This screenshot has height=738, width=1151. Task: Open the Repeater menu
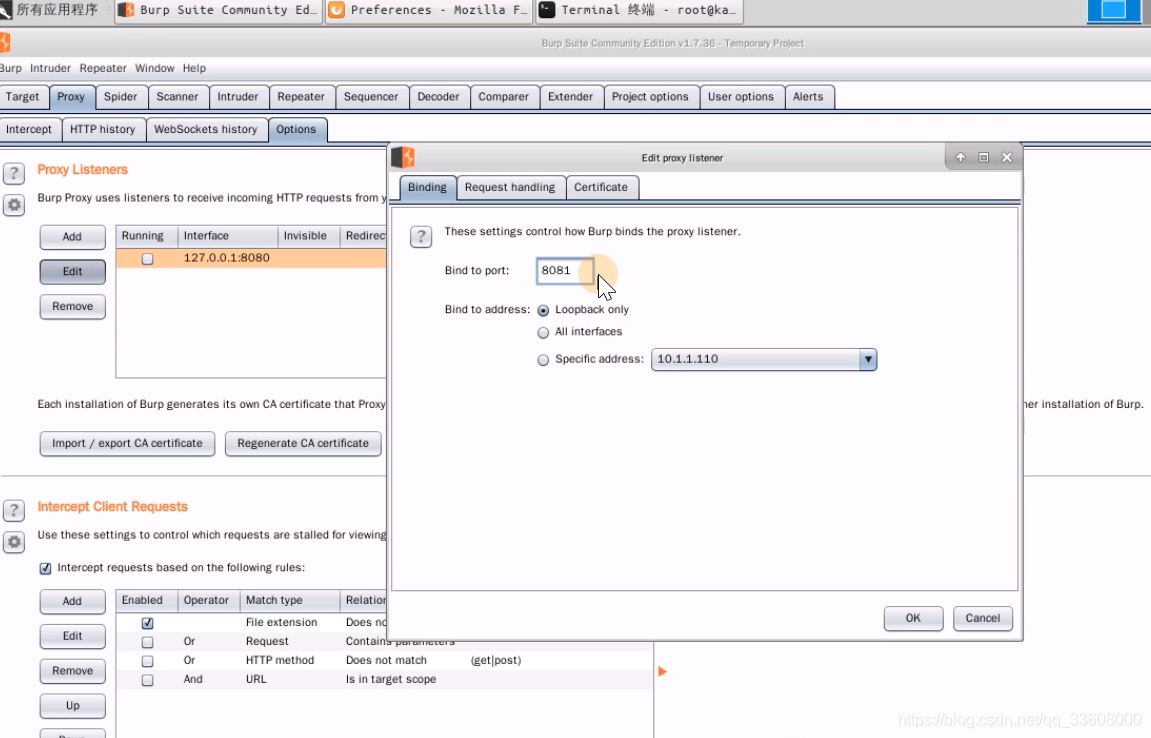click(x=103, y=68)
